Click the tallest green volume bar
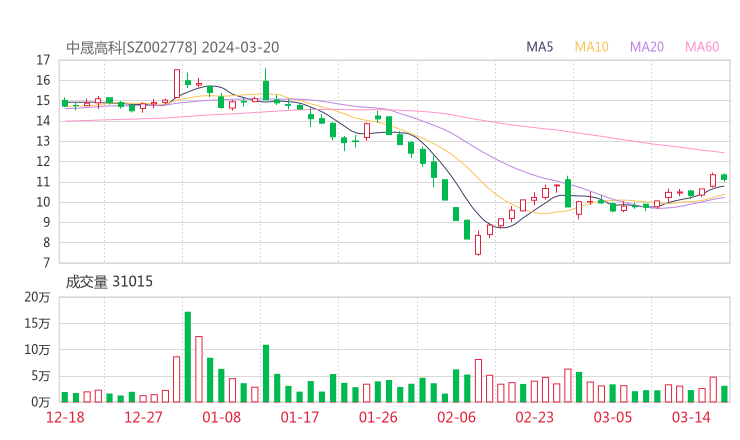The height and width of the screenshot is (440, 740). [x=188, y=357]
